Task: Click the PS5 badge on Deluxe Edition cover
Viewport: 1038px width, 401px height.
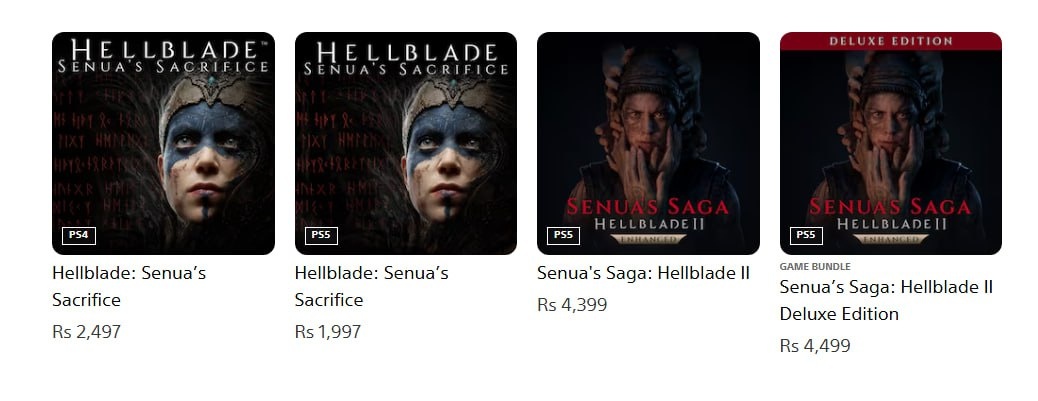Action: point(806,236)
